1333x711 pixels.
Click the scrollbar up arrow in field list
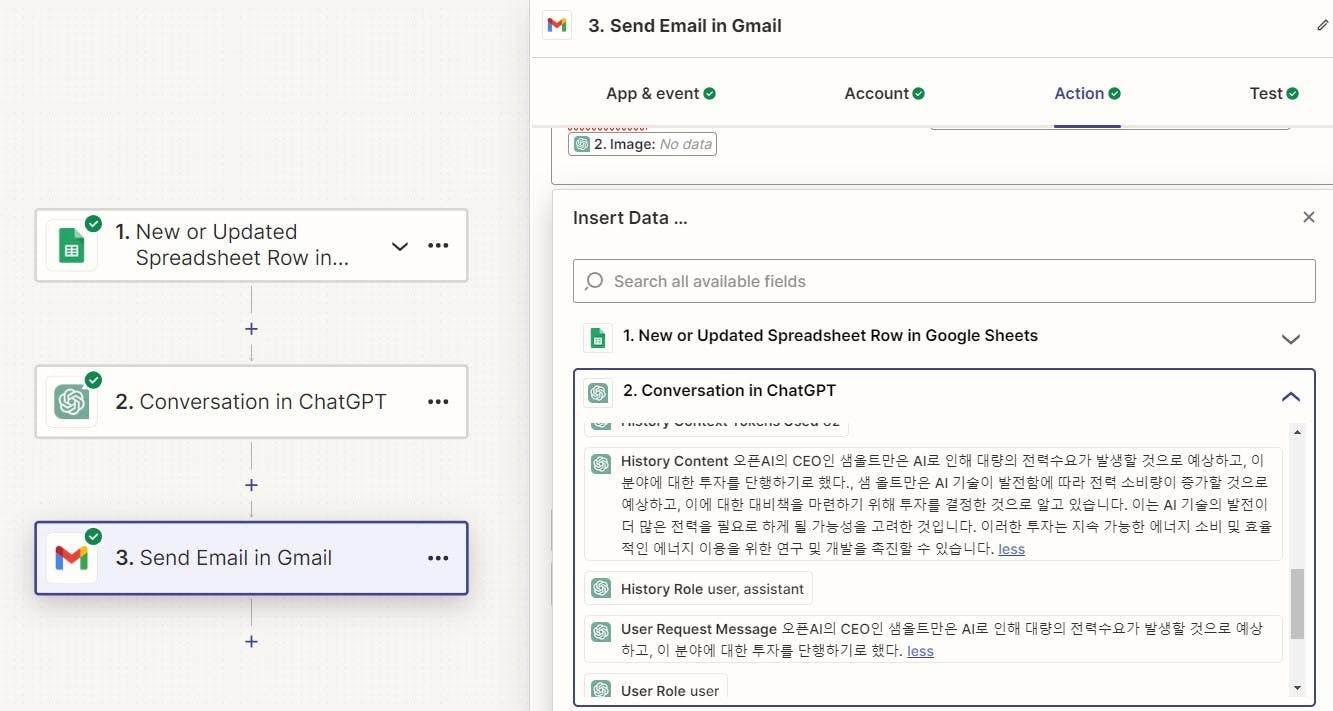click(1297, 432)
